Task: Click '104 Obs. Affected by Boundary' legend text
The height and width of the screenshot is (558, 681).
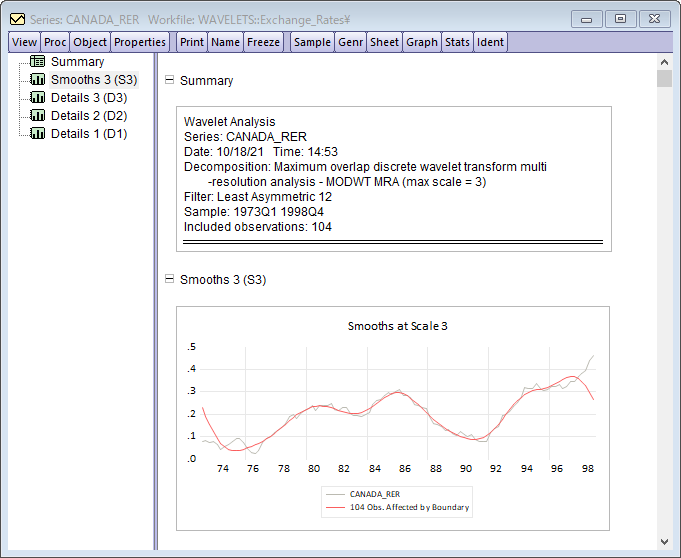Action: click(410, 507)
